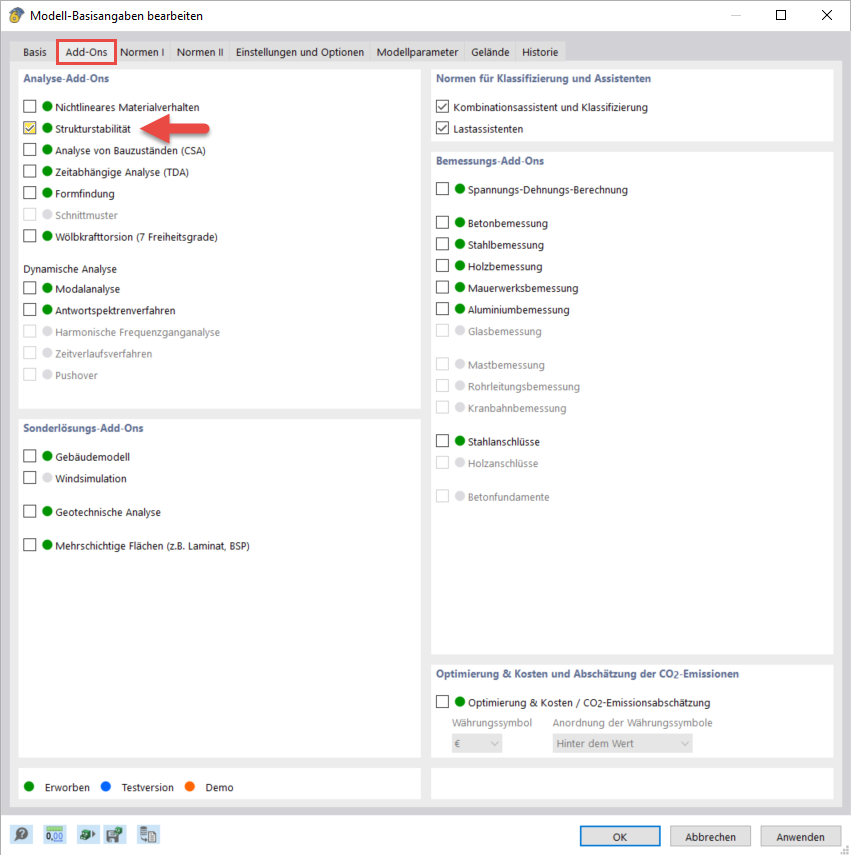The image size is (851, 855).
Task: Click green license dot beside Modalanalyse
Action: pyautogui.click(x=47, y=288)
